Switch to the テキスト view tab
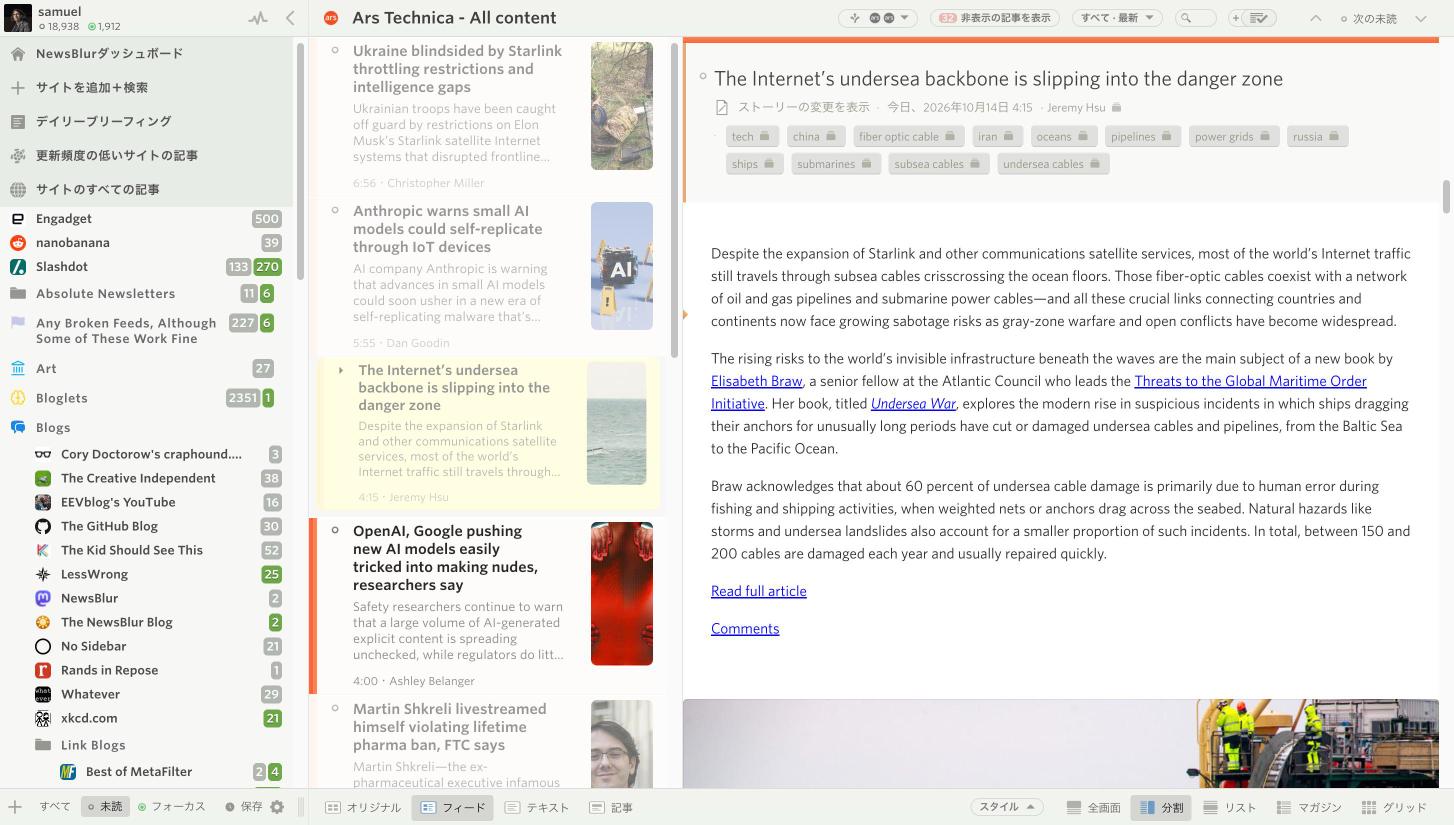 [537, 808]
